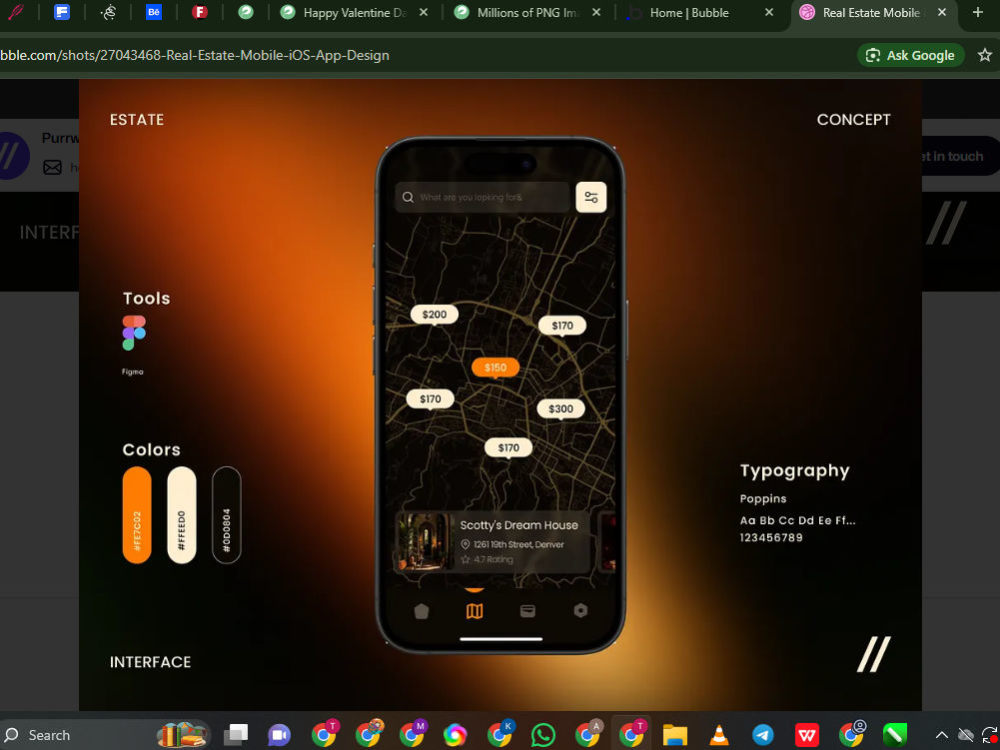The width and height of the screenshot is (1000, 750).
Task: Click the ESTATE label on the image
Action: click(137, 120)
